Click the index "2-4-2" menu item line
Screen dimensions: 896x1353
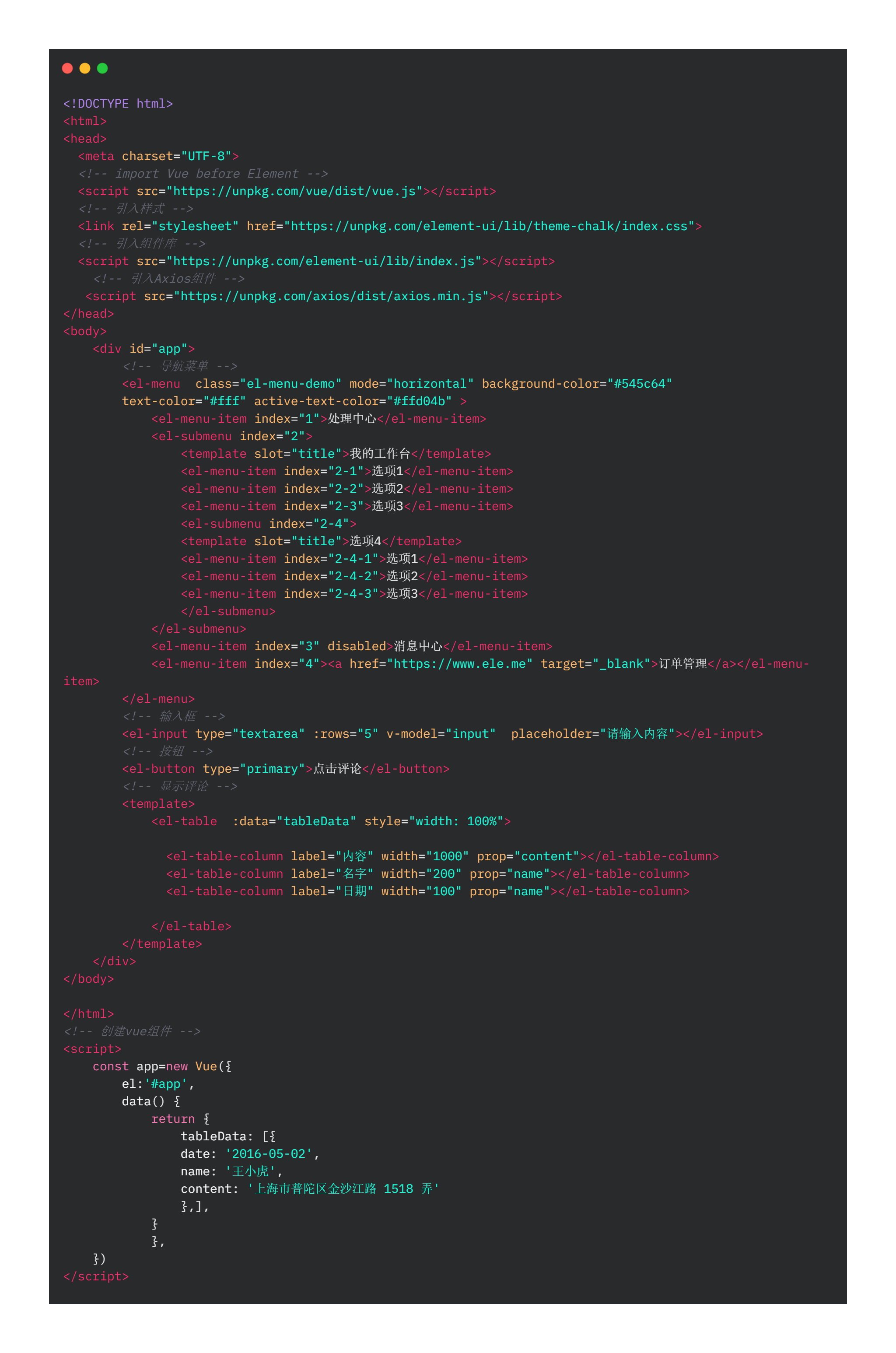(354, 576)
